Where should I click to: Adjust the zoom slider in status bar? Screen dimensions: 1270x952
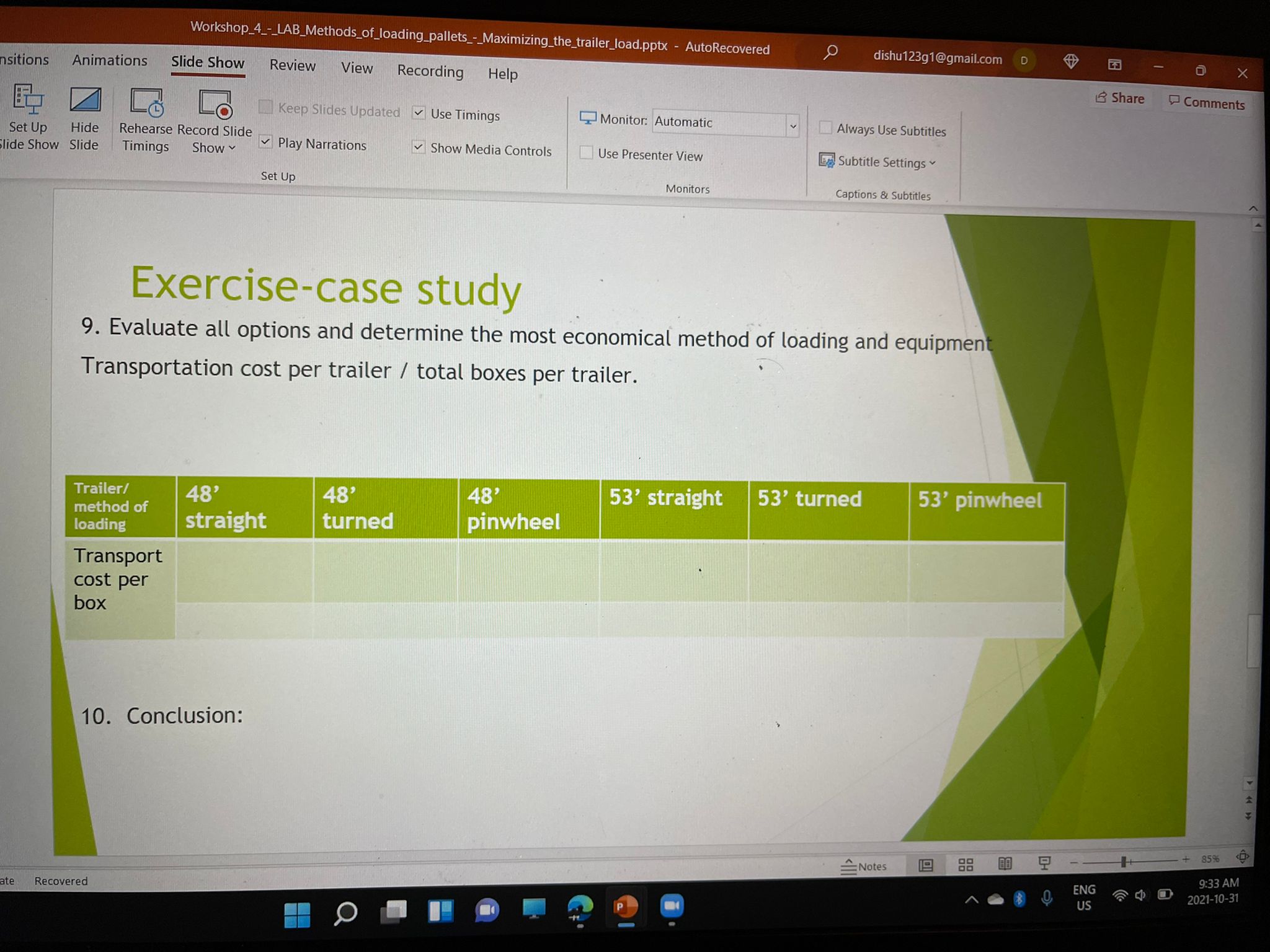point(1123,862)
